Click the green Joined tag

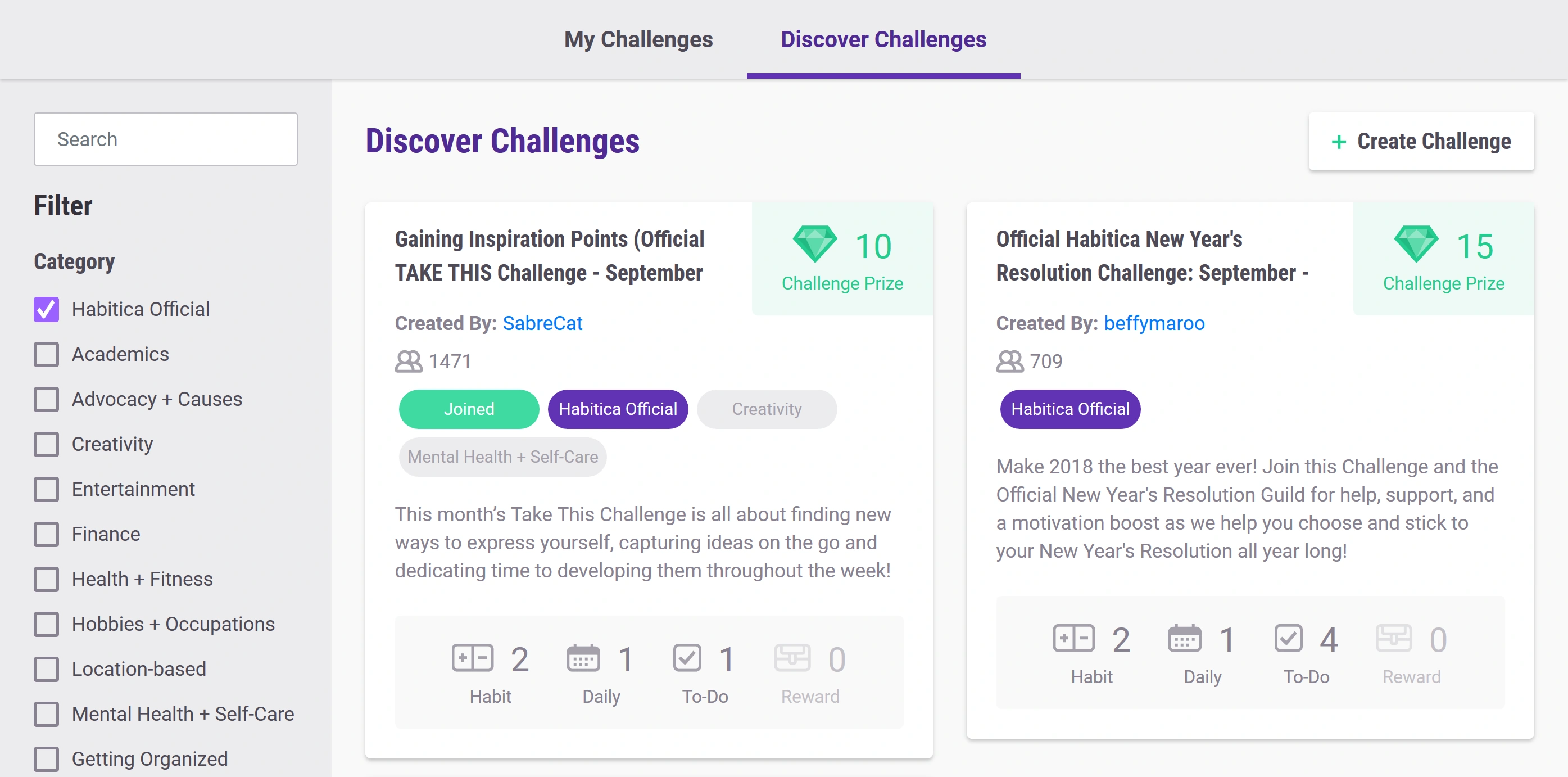(x=469, y=409)
